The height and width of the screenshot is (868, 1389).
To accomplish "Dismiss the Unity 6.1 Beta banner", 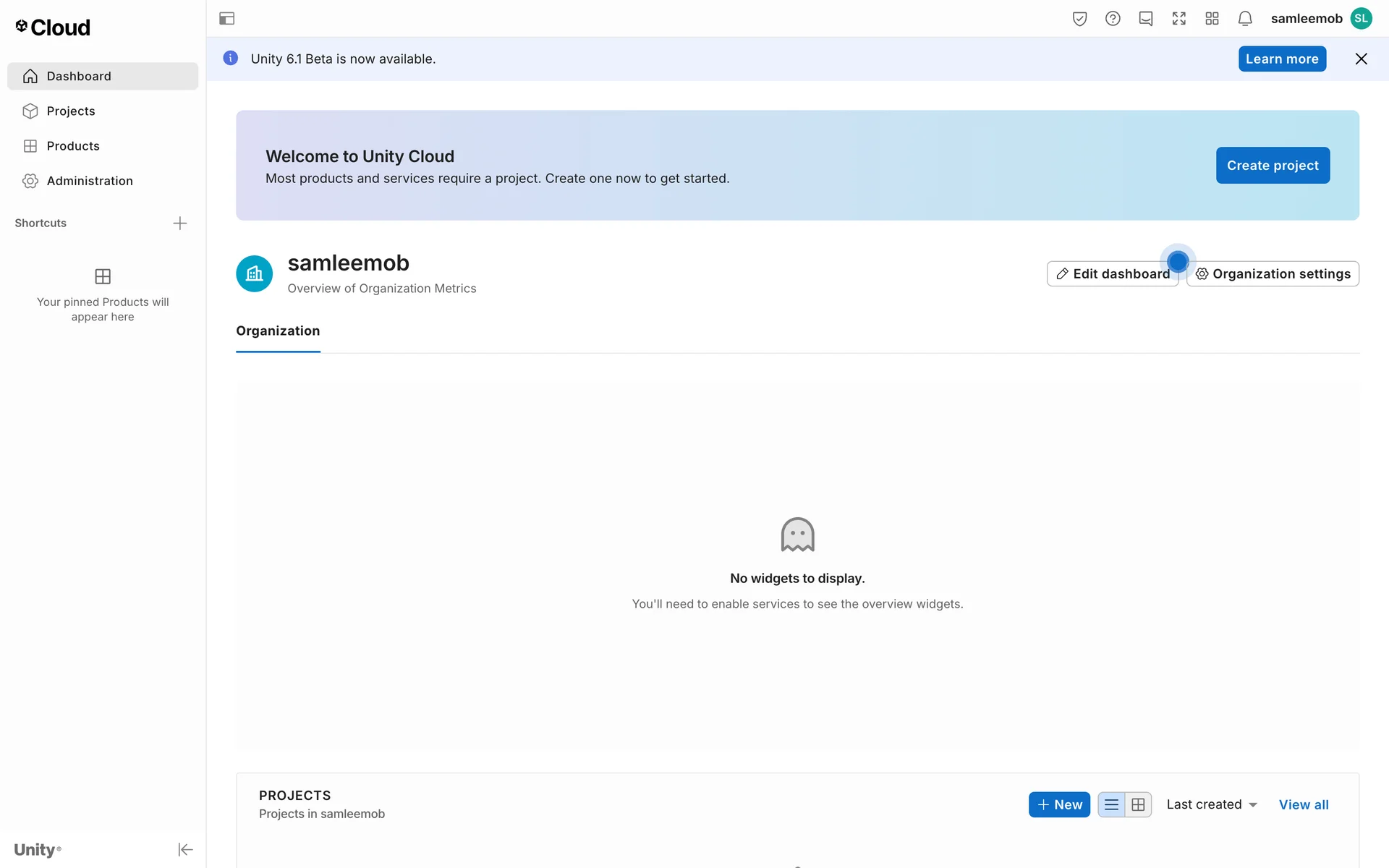I will click(1361, 59).
